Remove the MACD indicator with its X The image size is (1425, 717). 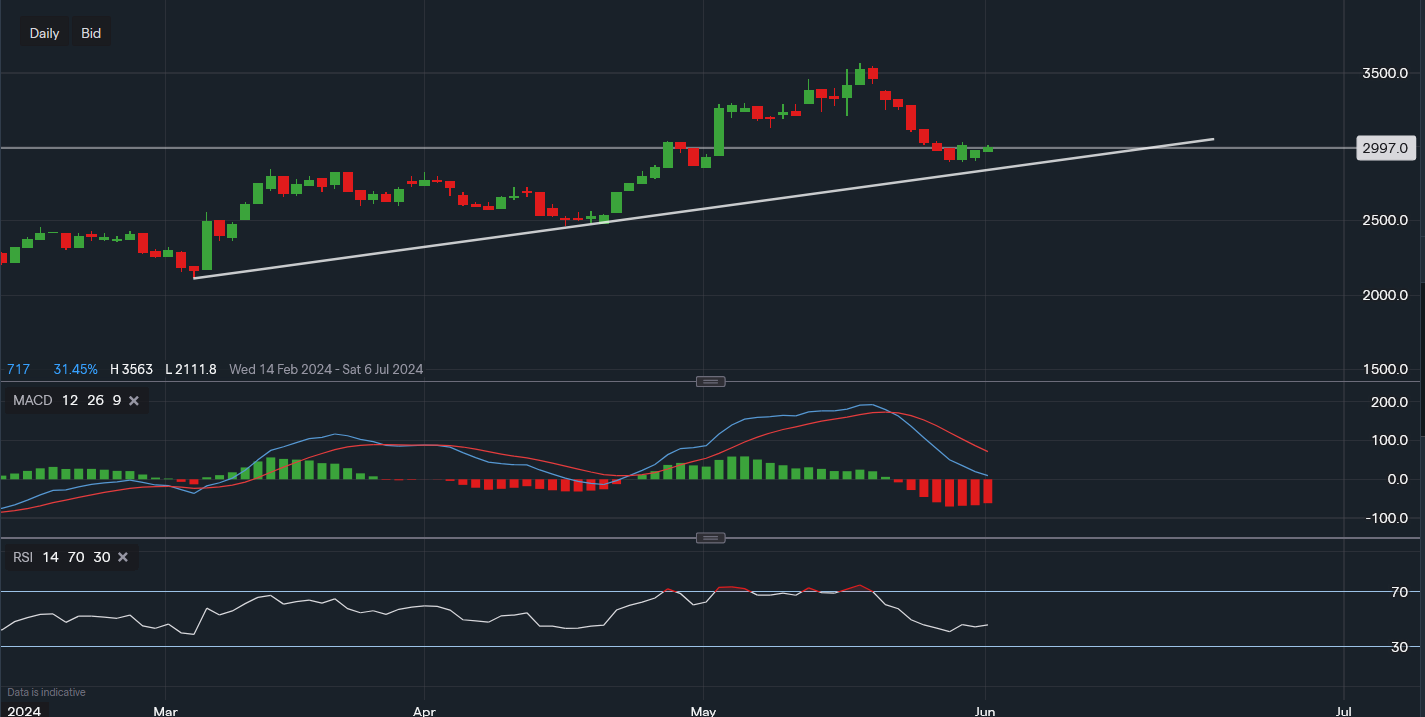point(133,401)
